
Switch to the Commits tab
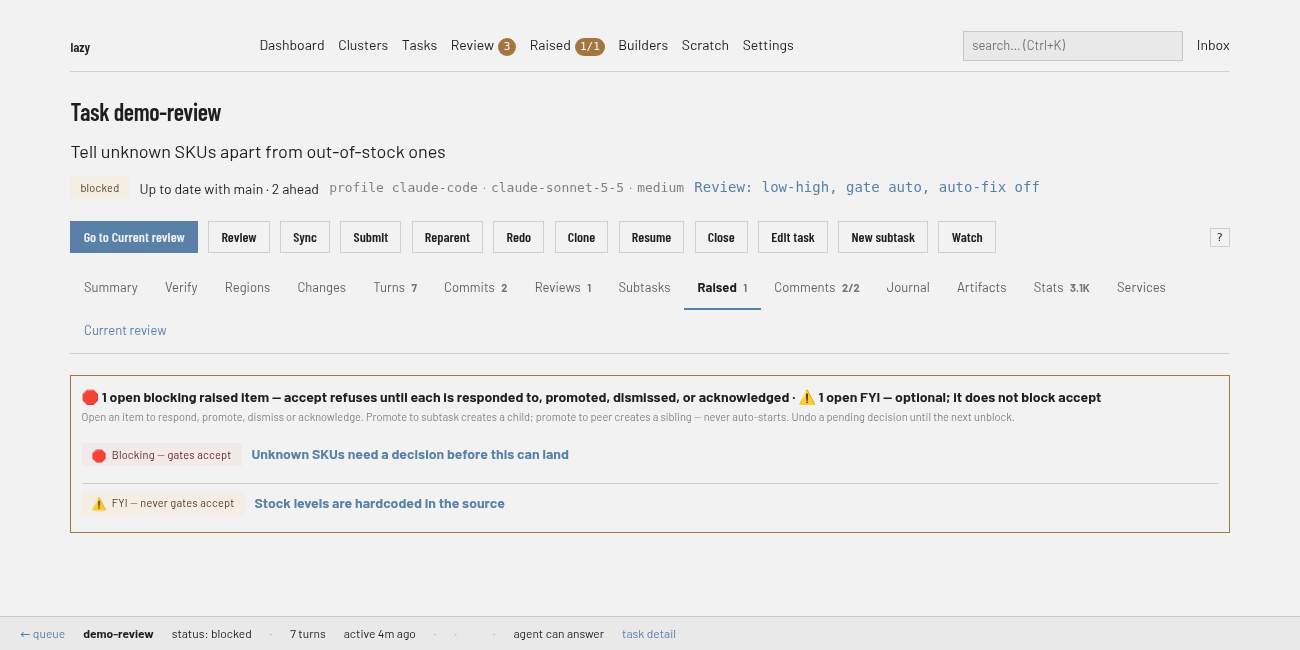pos(476,287)
